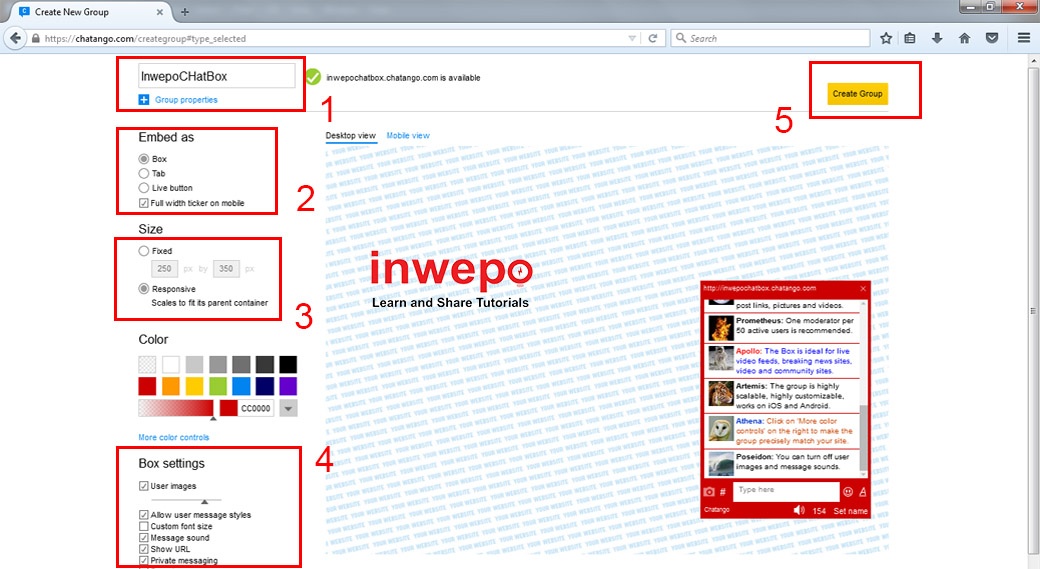This screenshot has height=569, width=1040.
Task: Open the Pocket icon in toolbar
Action: coord(992,38)
